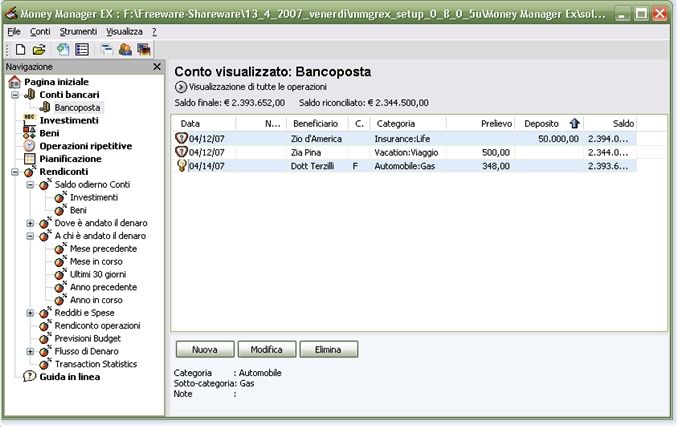Click the Conti bancari coins icon
Image resolution: width=677 pixels, height=427 pixels.
pyautogui.click(x=29, y=94)
